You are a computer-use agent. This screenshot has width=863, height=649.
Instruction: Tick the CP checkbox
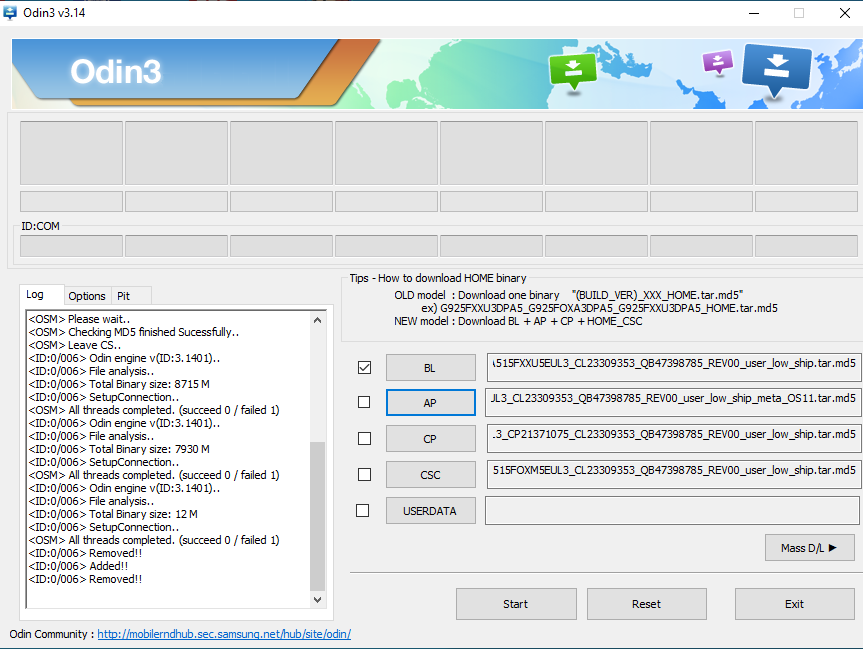coord(364,438)
